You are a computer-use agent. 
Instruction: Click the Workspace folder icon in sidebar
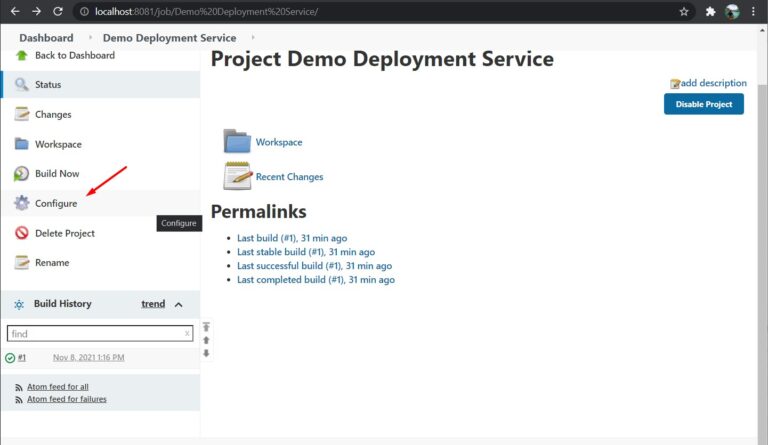pyautogui.click(x=21, y=144)
